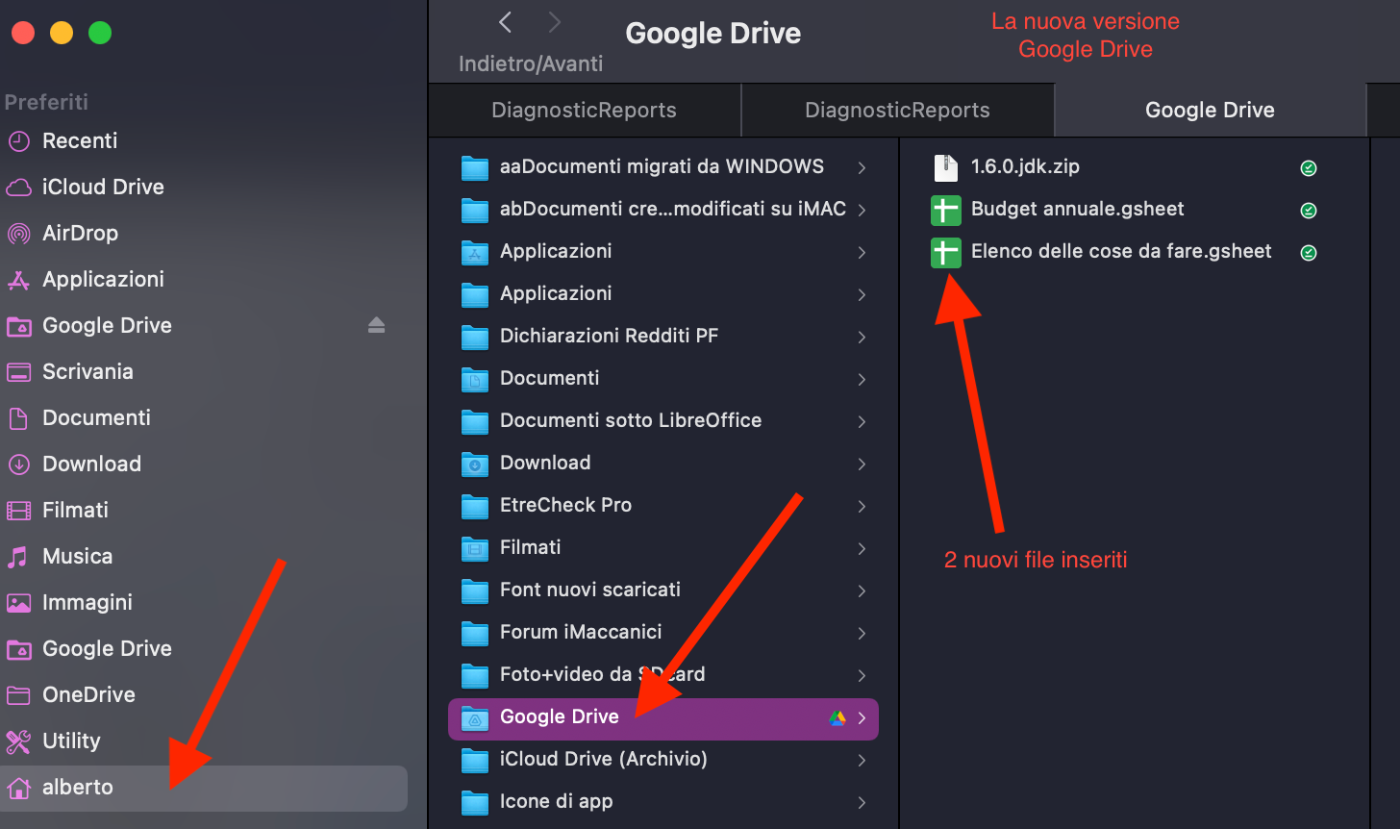Click the EtreCheck Pro folder icon
The height and width of the screenshot is (829, 1400).
pos(474,506)
